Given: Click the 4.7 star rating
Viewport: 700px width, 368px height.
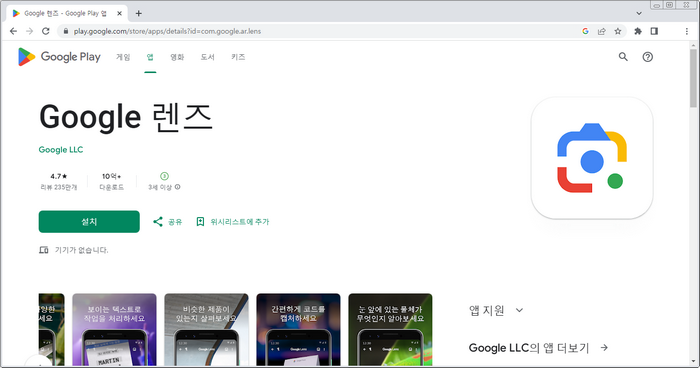Looking at the screenshot, I should tap(58, 176).
